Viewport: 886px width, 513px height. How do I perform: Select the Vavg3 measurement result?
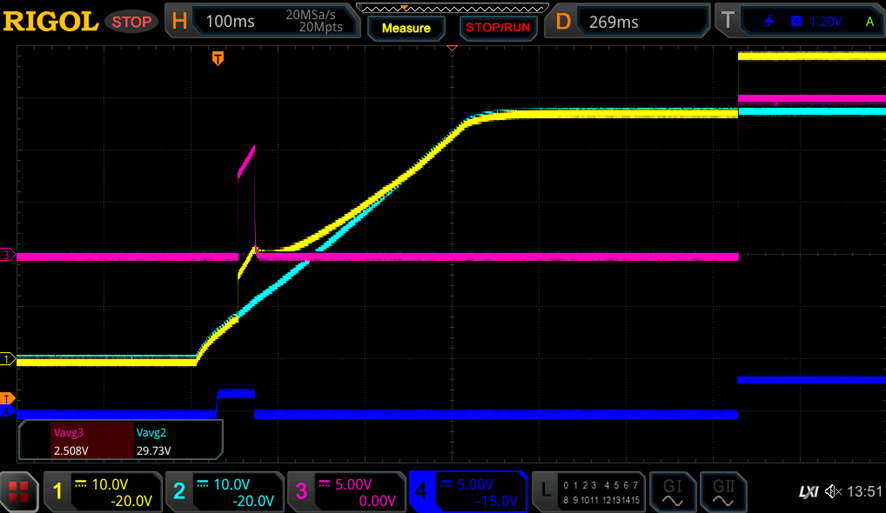(92, 441)
